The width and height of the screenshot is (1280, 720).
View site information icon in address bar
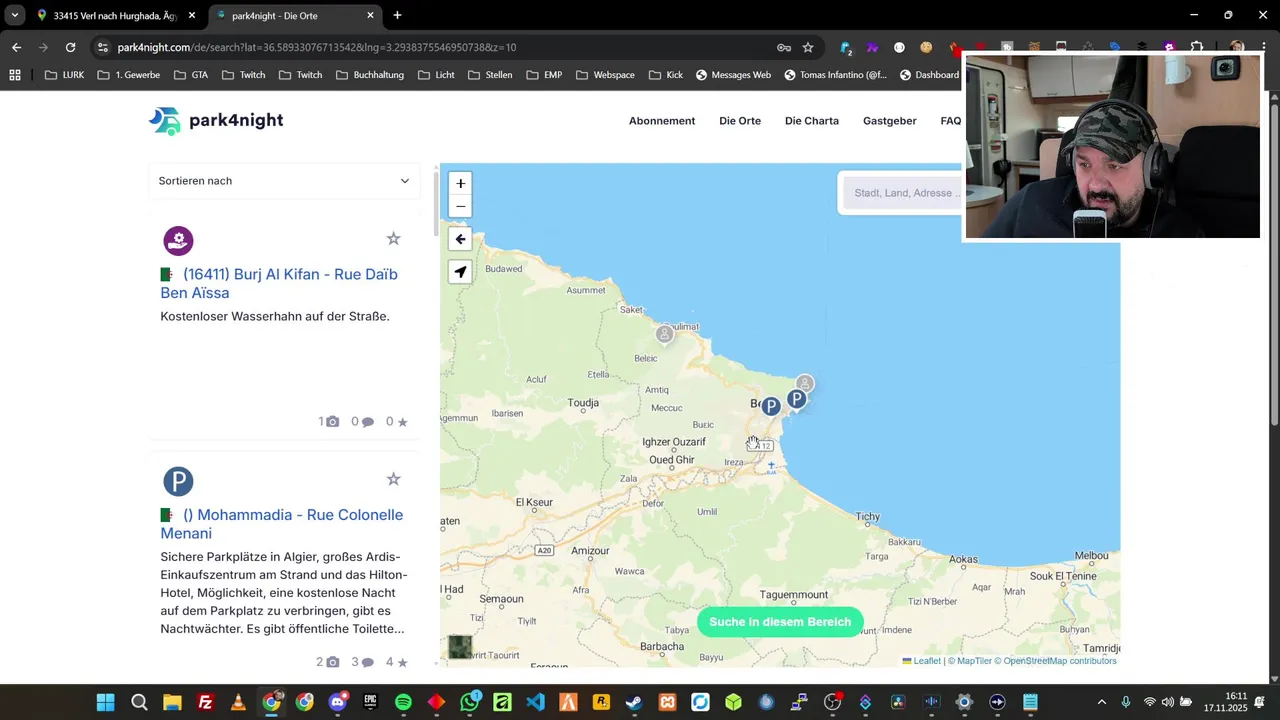pos(102,47)
